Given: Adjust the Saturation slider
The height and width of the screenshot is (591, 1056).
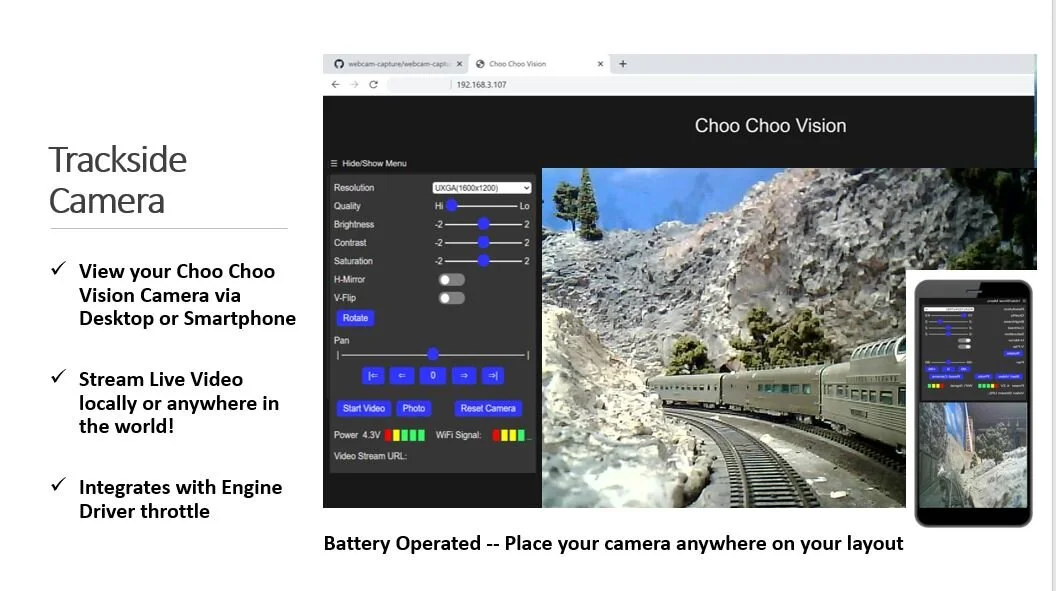Looking at the screenshot, I should [483, 260].
